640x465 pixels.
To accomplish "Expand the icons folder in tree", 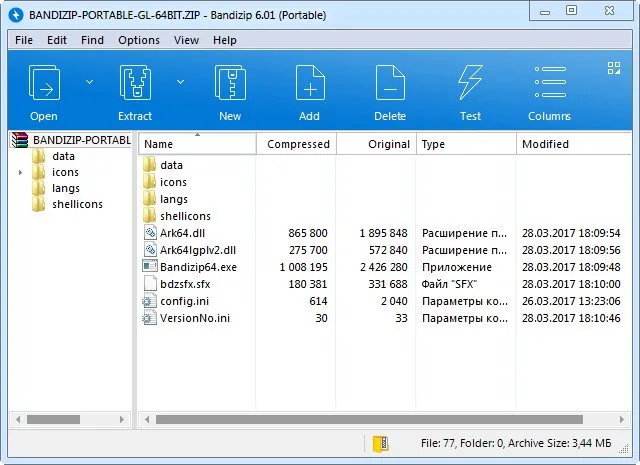I will coord(20,173).
